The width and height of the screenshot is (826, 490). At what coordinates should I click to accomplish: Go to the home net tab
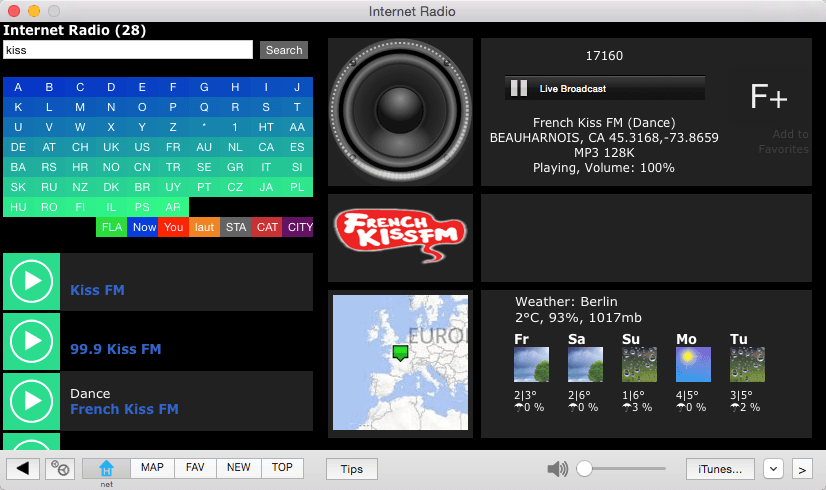[x=106, y=468]
